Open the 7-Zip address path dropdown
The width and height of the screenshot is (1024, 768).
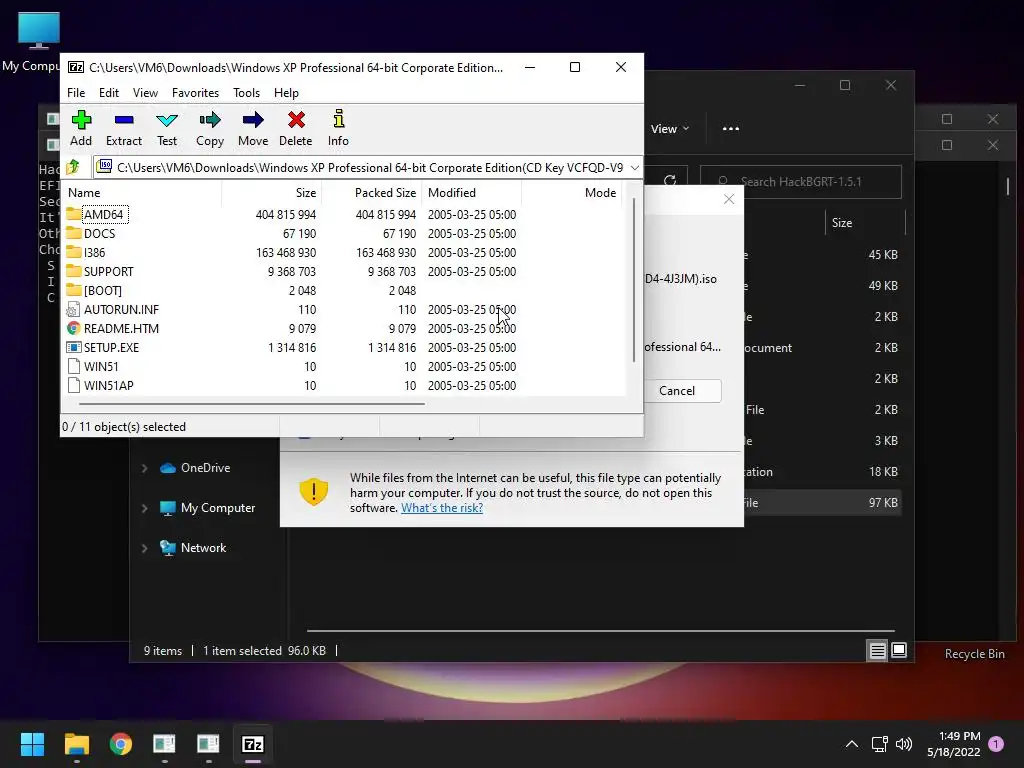click(x=634, y=168)
